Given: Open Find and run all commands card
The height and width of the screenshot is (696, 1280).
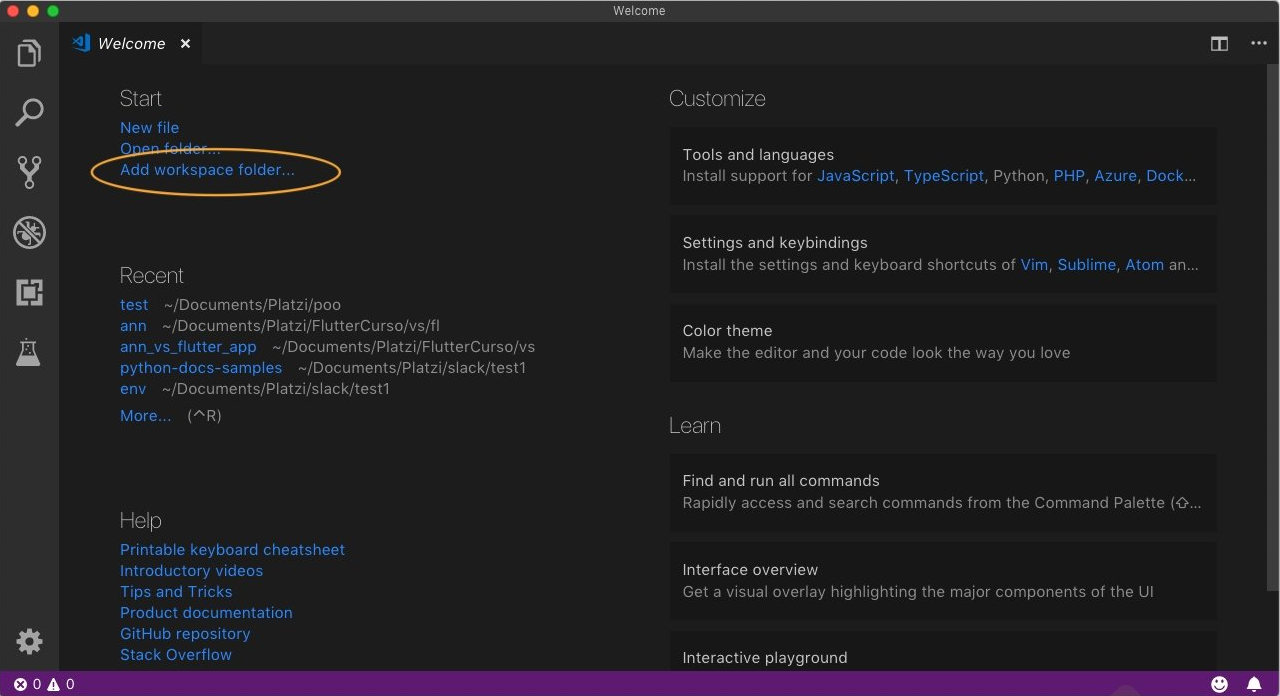Looking at the screenshot, I should [943, 492].
